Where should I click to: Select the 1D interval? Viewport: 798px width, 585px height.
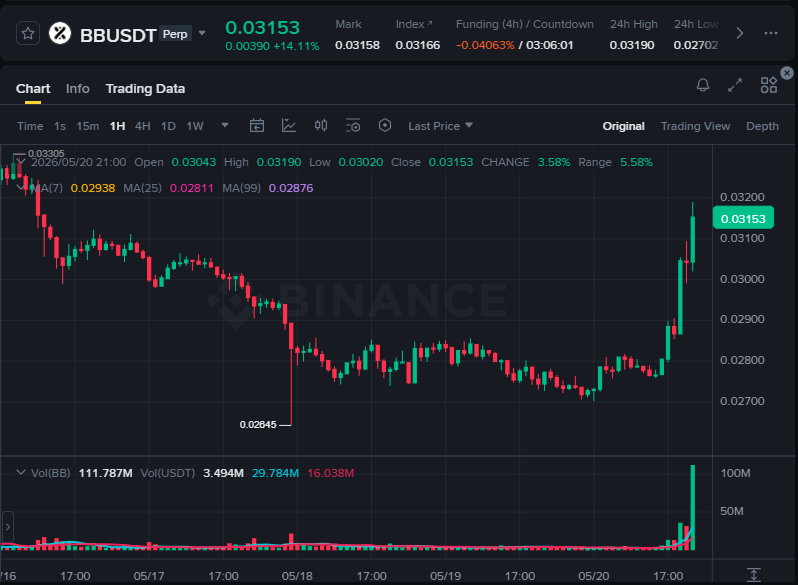coord(168,126)
